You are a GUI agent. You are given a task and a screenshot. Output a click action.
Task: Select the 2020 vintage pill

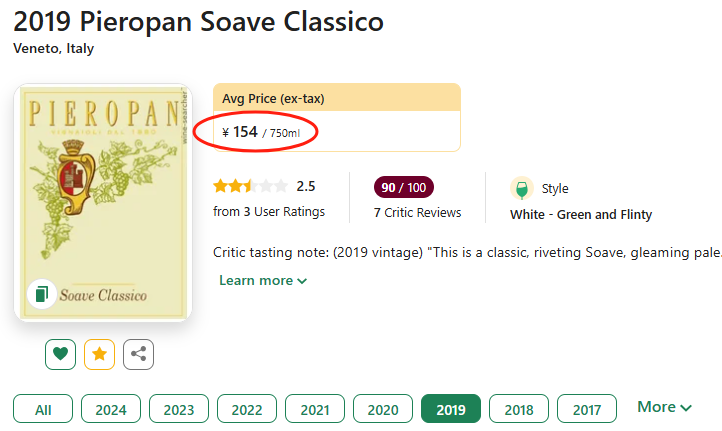click(383, 409)
